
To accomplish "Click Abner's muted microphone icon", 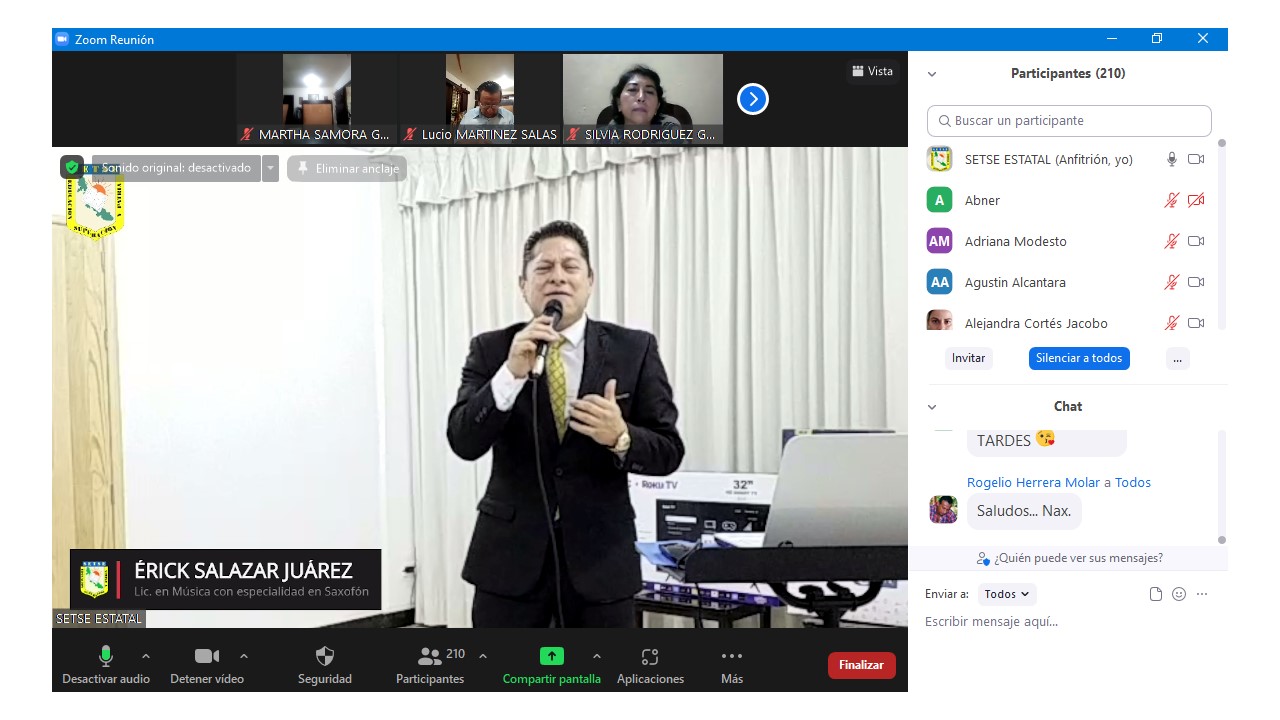I will 1172,200.
